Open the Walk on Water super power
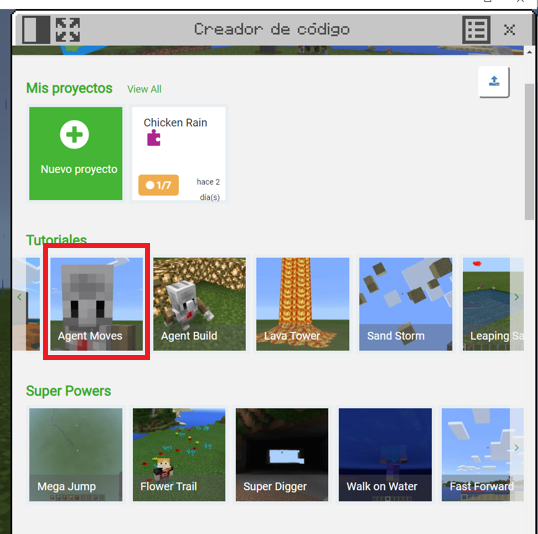The width and height of the screenshot is (538, 534). click(x=385, y=454)
